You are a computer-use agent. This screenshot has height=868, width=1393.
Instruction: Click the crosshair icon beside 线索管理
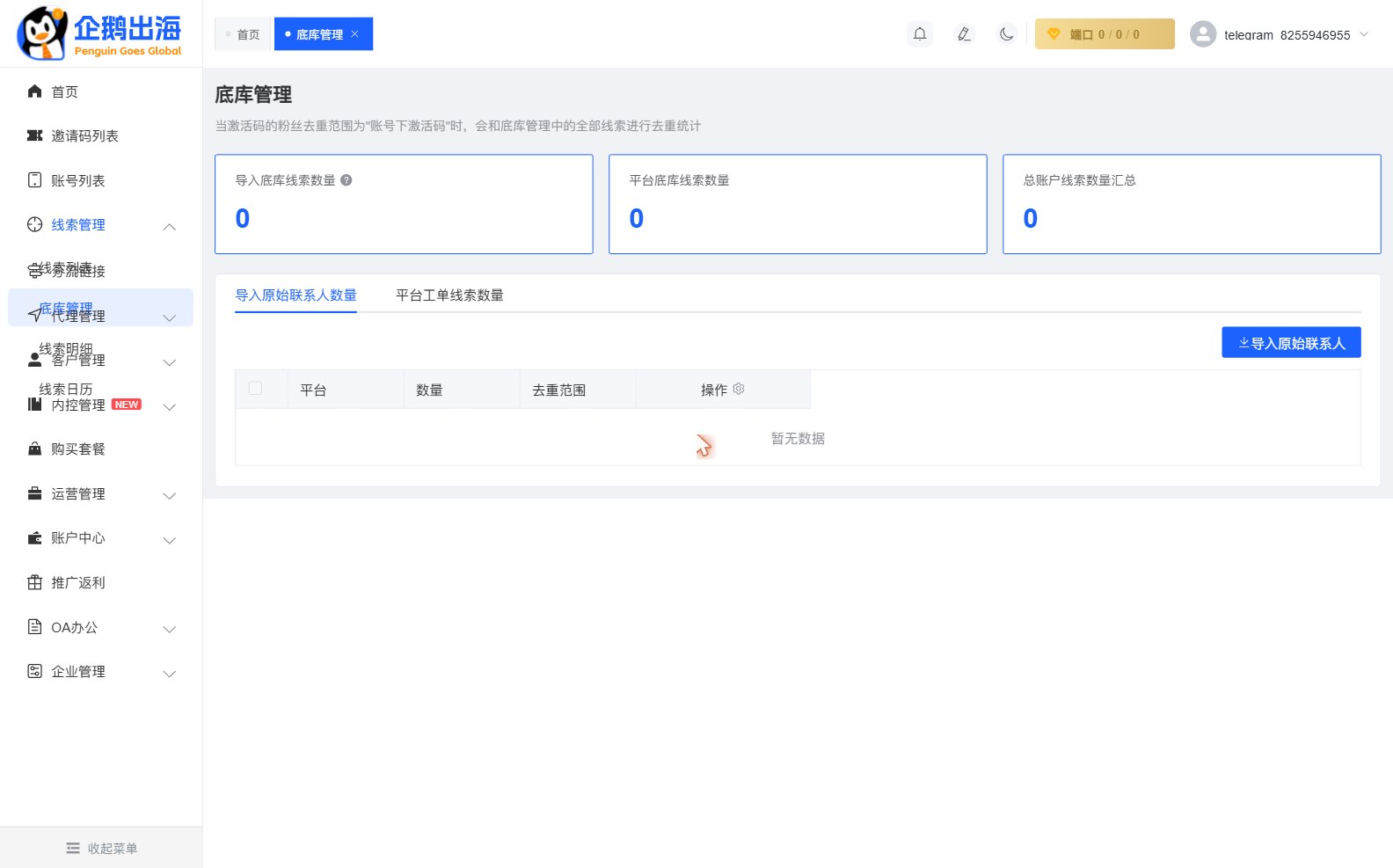[x=35, y=224]
